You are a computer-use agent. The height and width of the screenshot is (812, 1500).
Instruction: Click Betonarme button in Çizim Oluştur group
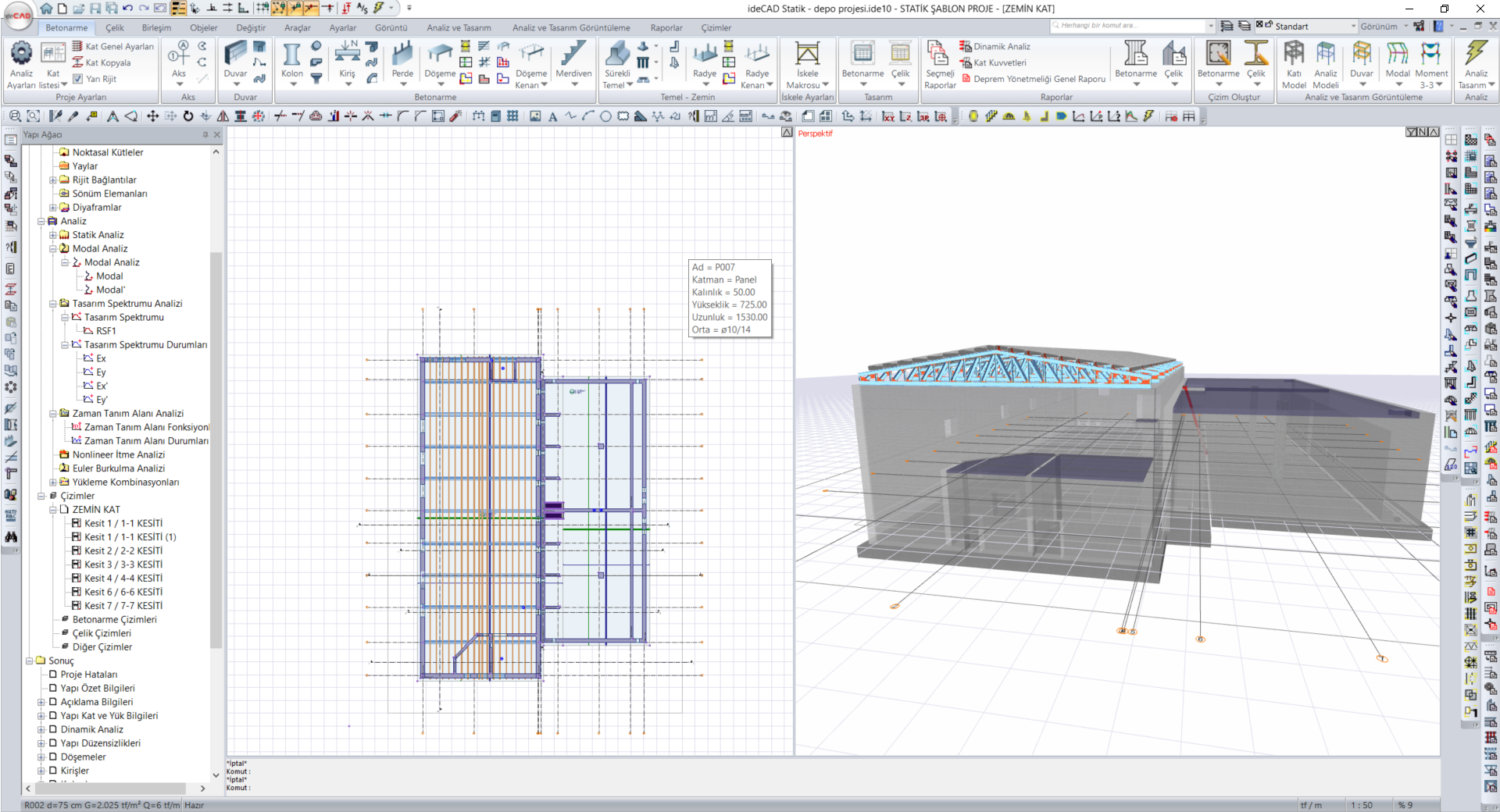[1218, 61]
